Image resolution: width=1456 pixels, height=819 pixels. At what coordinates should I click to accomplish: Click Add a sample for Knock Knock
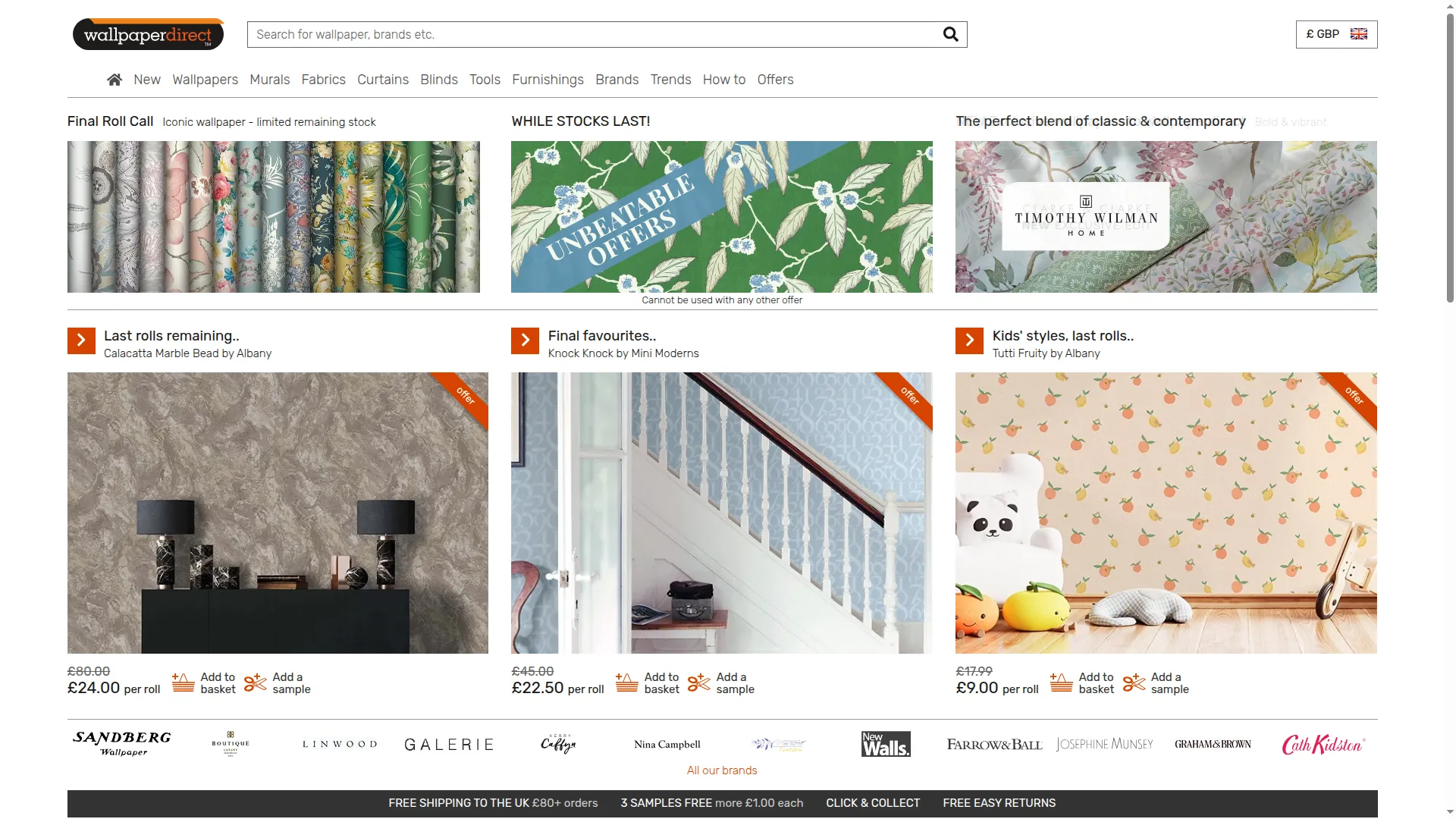point(735,683)
